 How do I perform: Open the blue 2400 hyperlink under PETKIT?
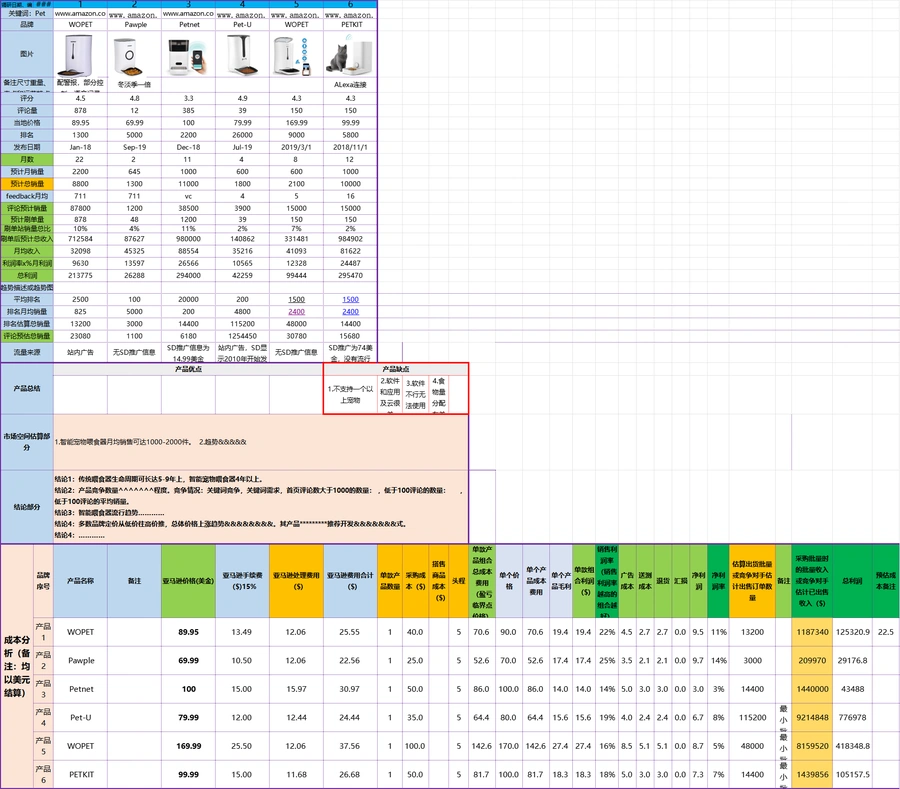click(351, 312)
